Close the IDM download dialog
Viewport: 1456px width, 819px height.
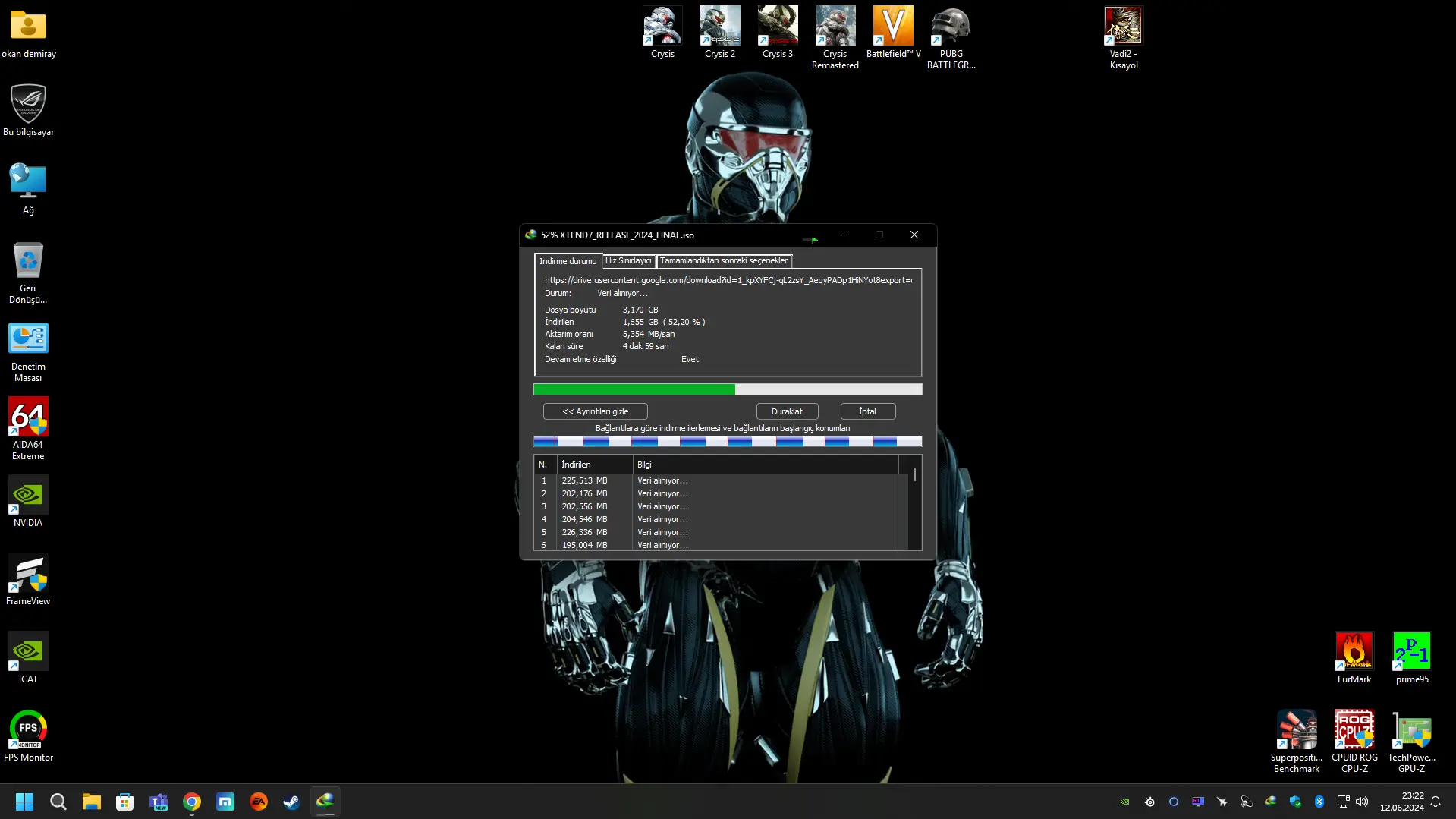click(914, 235)
